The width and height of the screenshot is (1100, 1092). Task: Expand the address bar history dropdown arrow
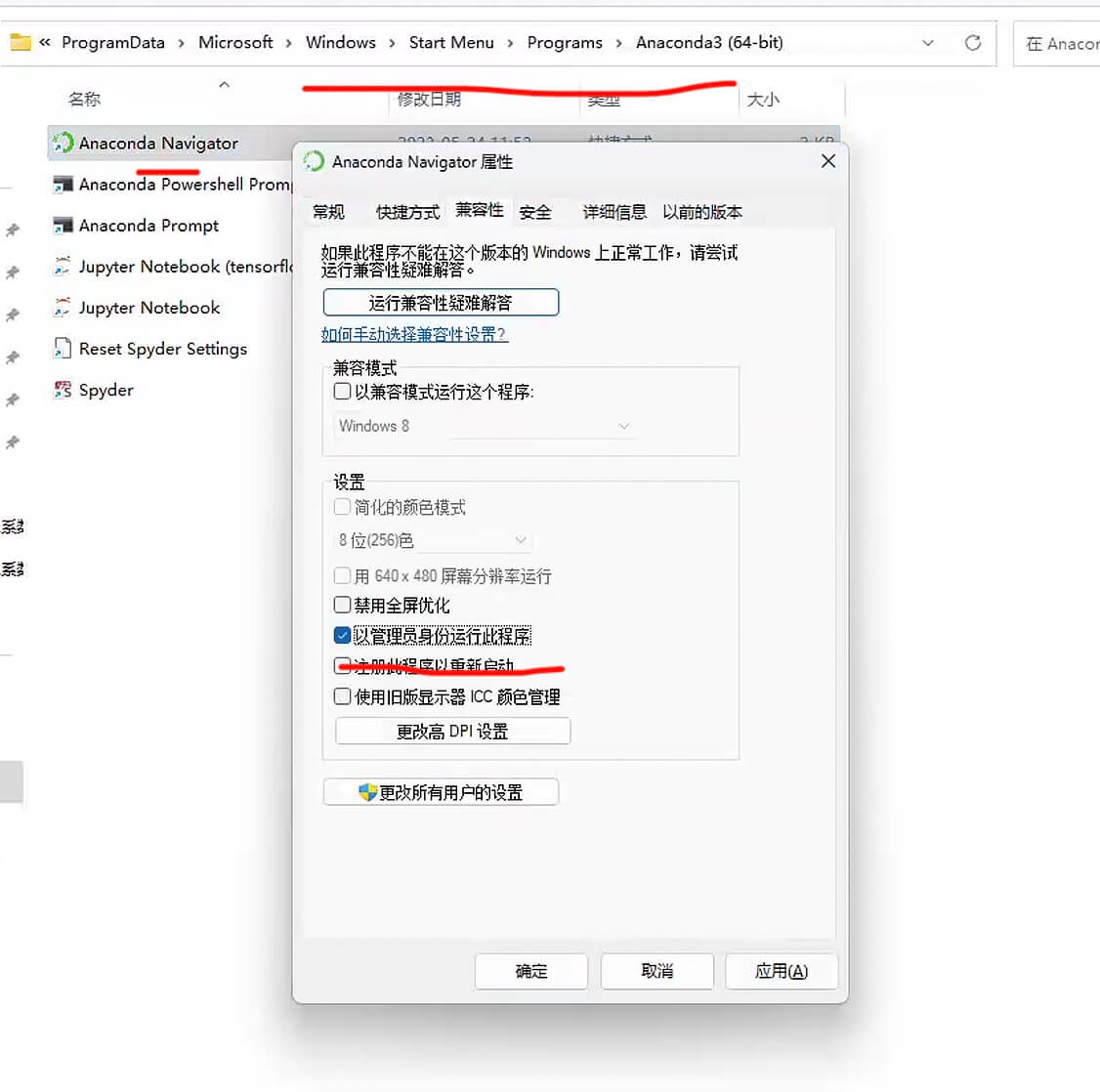927,43
